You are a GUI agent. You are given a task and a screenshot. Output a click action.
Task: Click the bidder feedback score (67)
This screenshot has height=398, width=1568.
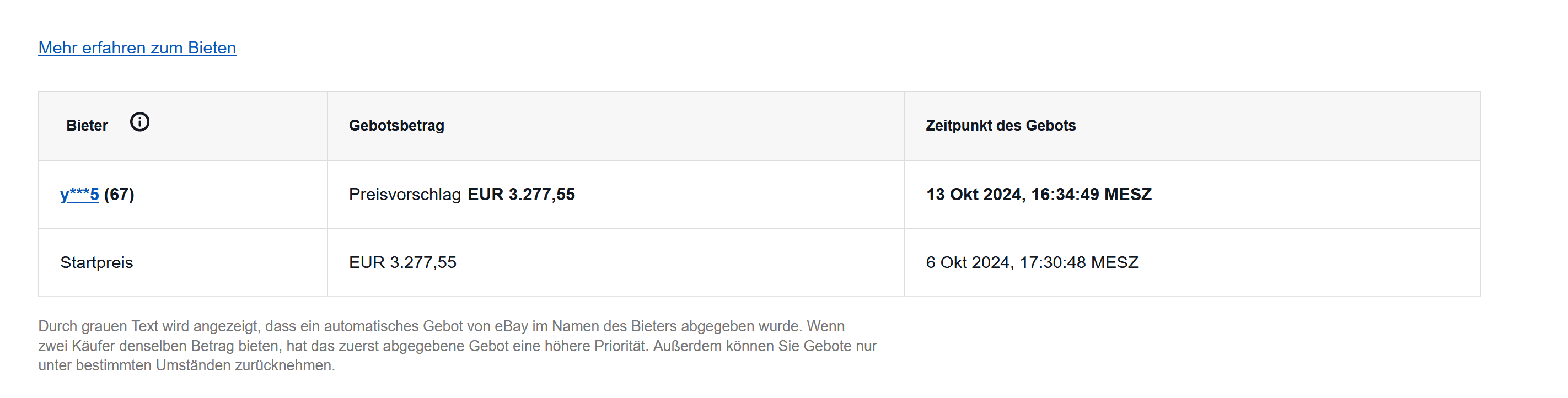[119, 195]
